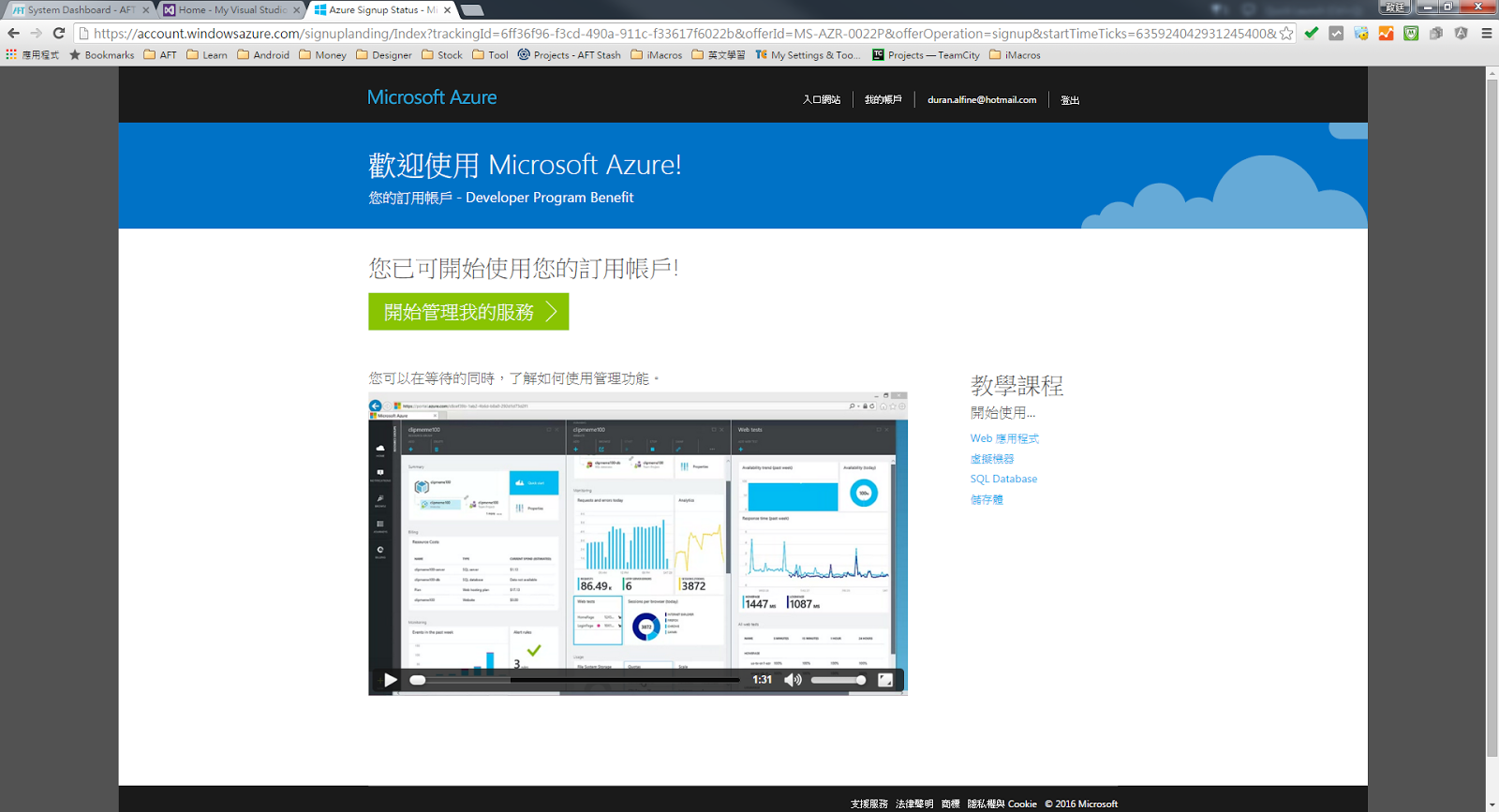Screen dimensions: 1499x812
Task: Click the page vertical scrollbar
Action: click(1492, 417)
